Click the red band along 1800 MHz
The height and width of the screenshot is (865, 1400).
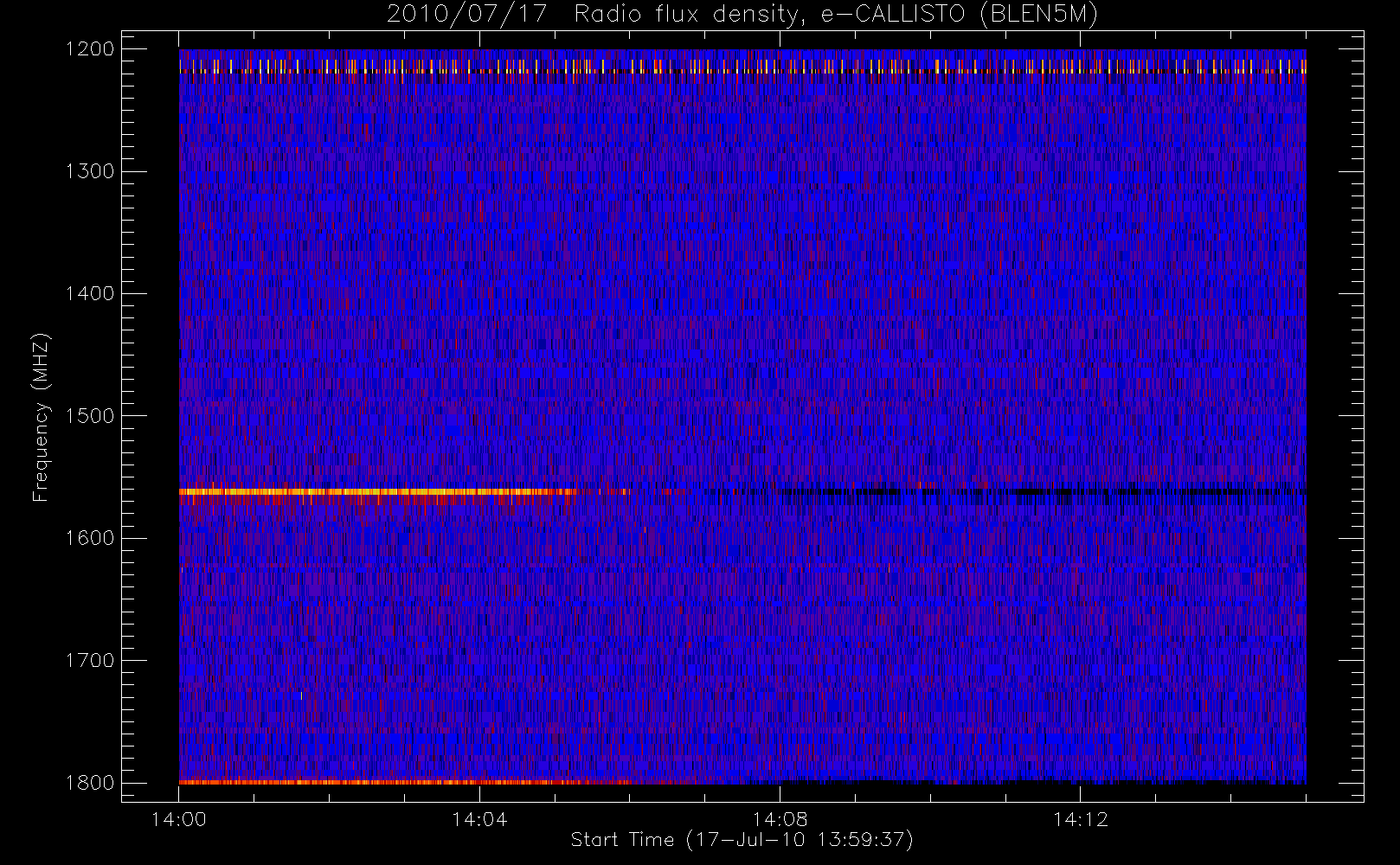[x=389, y=782]
